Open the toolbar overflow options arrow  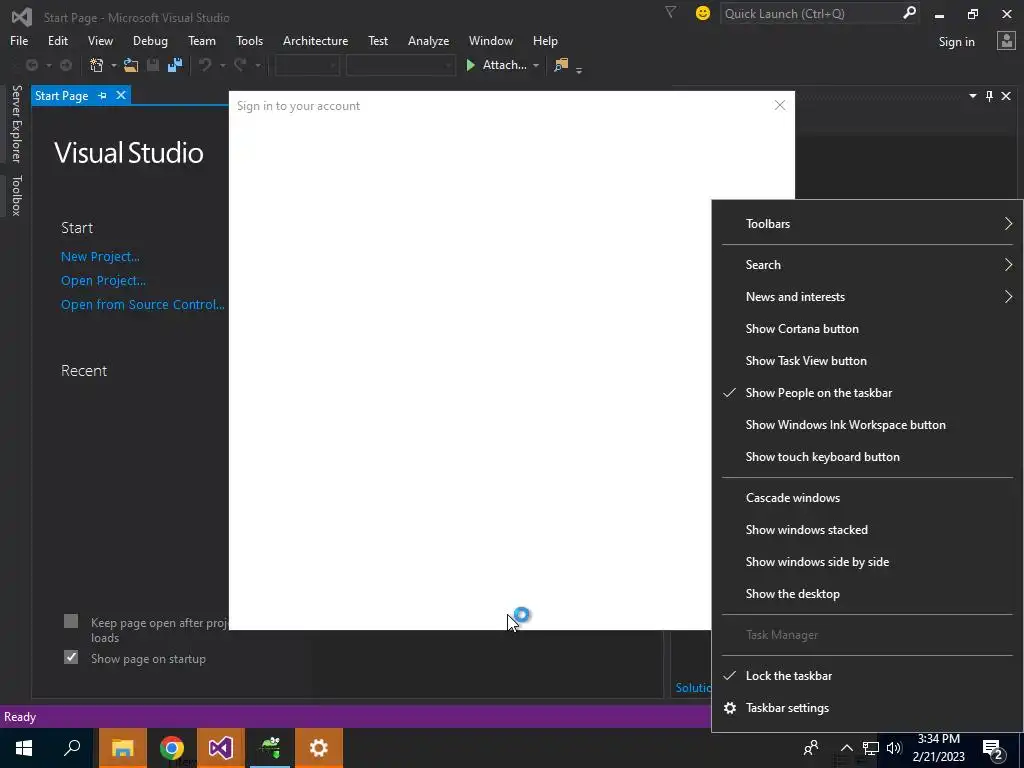(579, 69)
